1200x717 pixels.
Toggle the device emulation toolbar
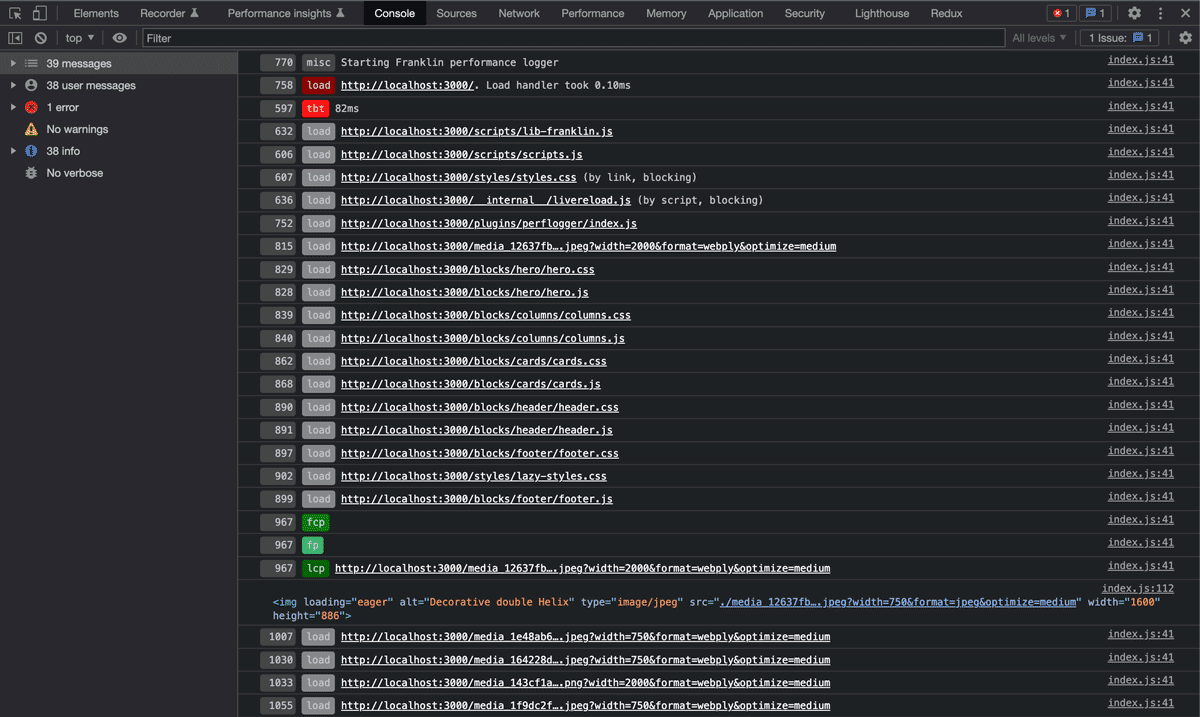[38, 13]
